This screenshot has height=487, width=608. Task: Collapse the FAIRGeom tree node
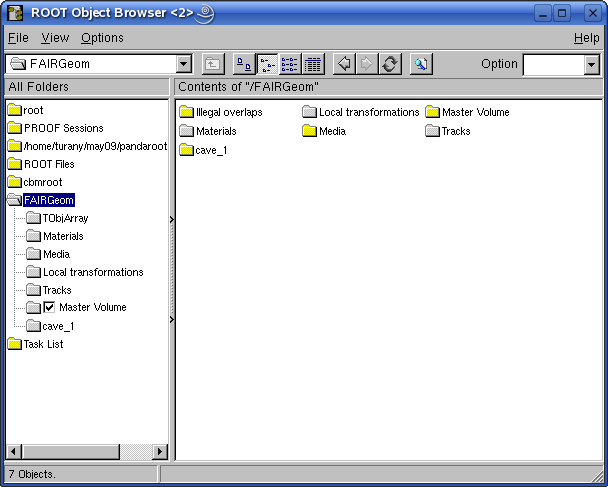14,200
